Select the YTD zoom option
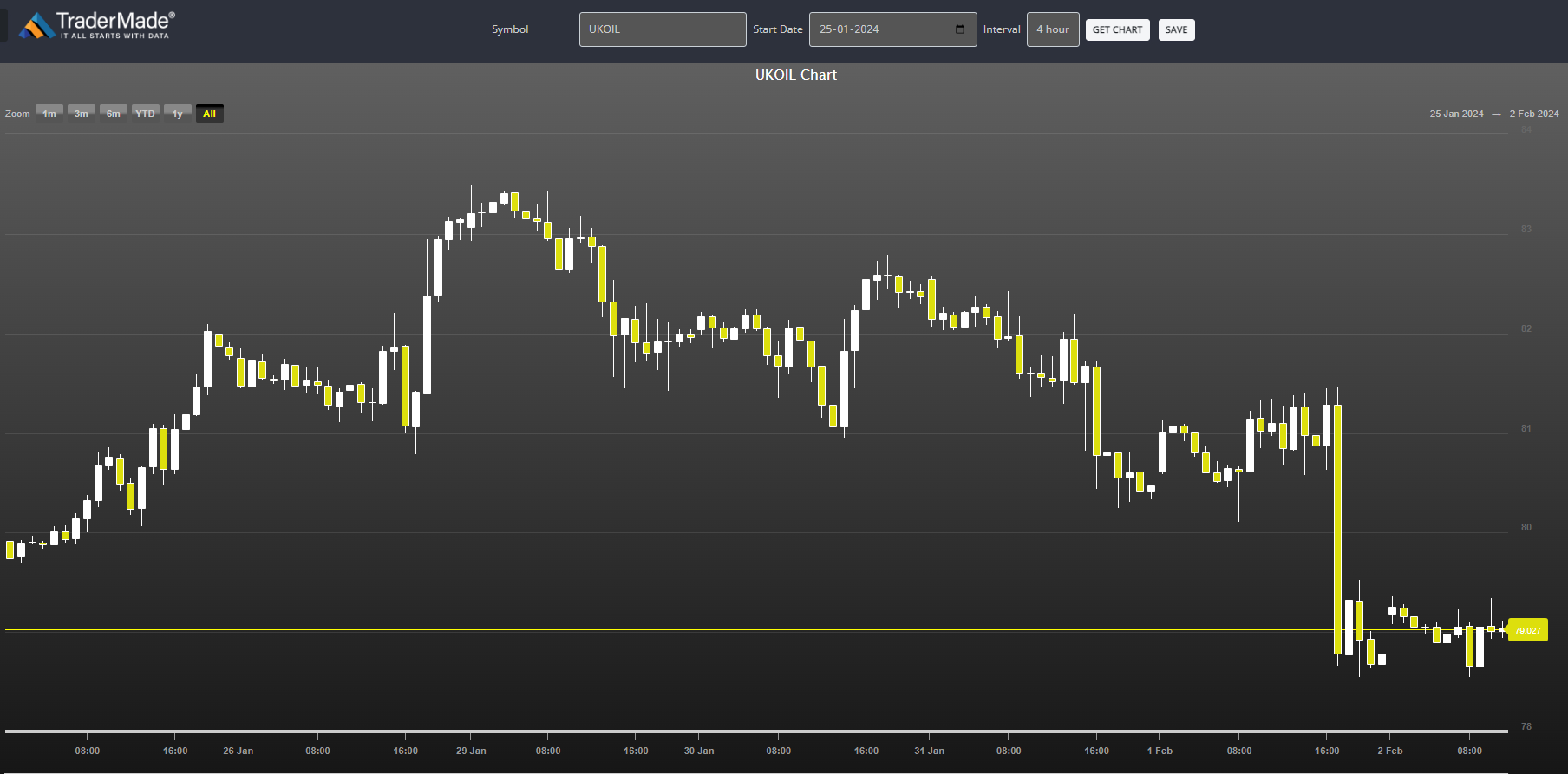 pos(146,114)
